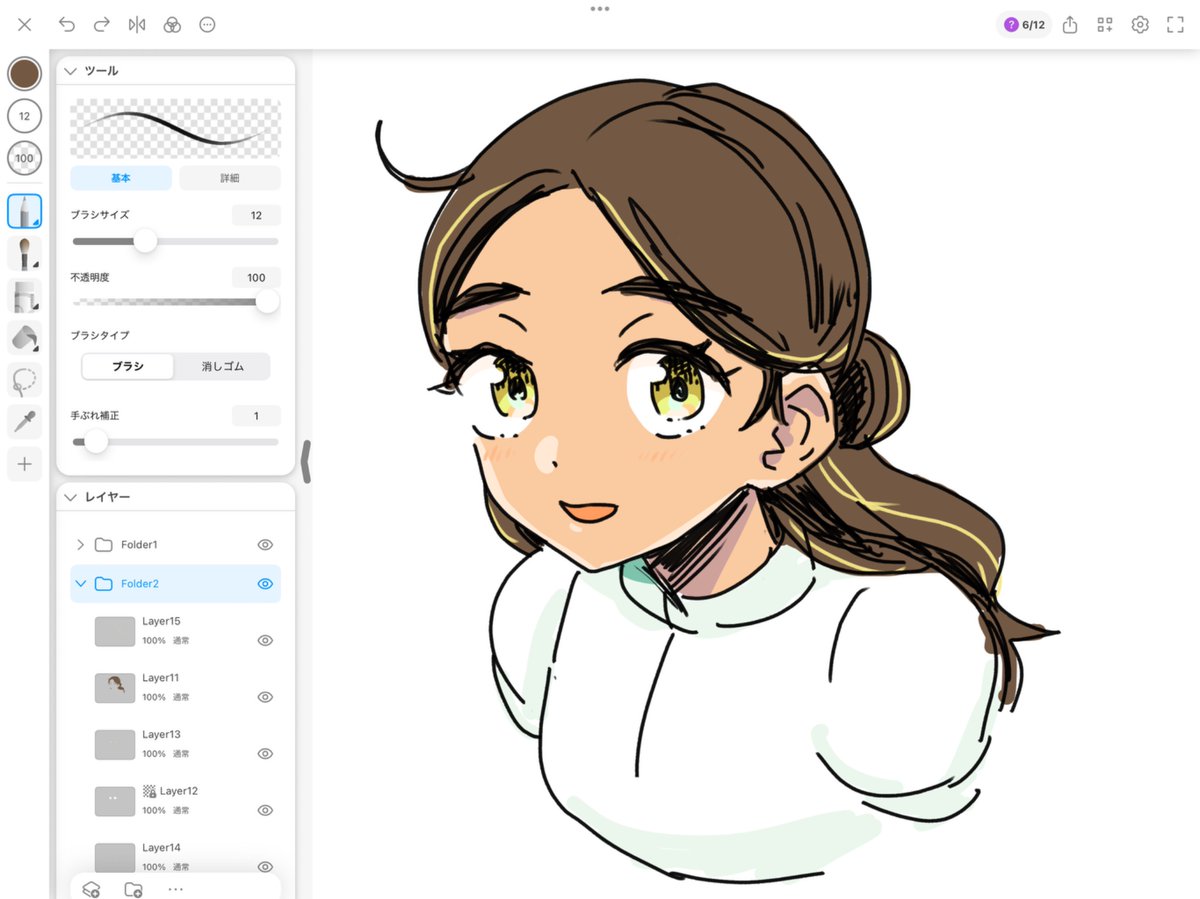Enter fullscreen canvas view
Image resolution: width=1200 pixels, height=899 pixels.
(x=1175, y=25)
